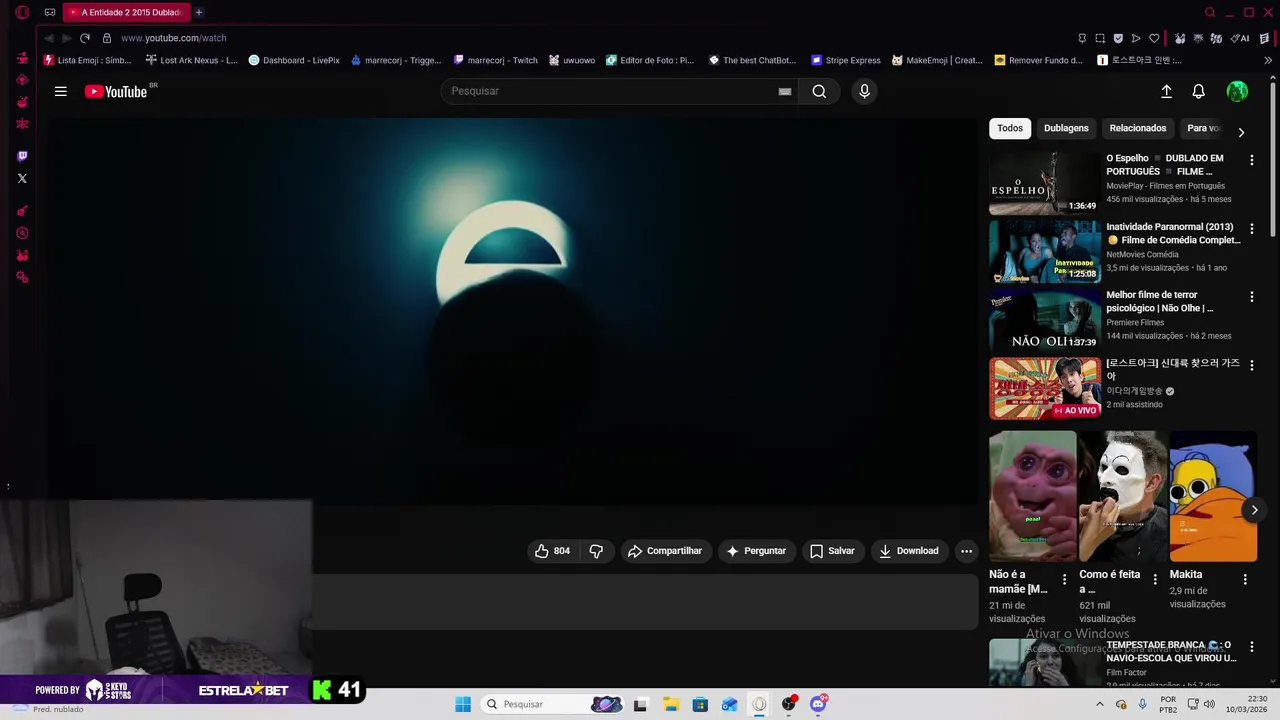The width and height of the screenshot is (1280, 720).
Task: Select the Relacionados filter chip
Action: (x=1138, y=128)
